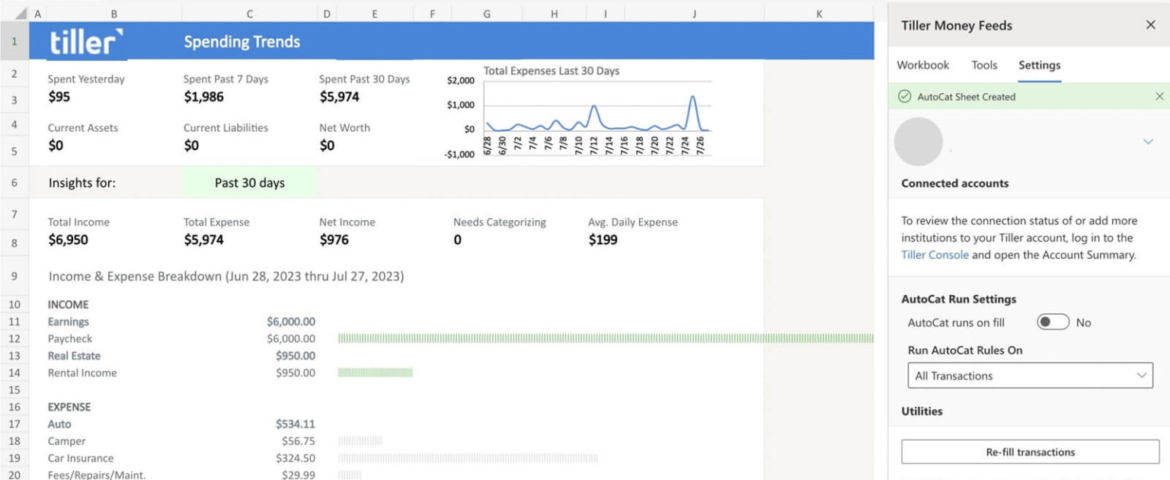Select column header B
This screenshot has width=1170, height=480.
click(x=113, y=13)
